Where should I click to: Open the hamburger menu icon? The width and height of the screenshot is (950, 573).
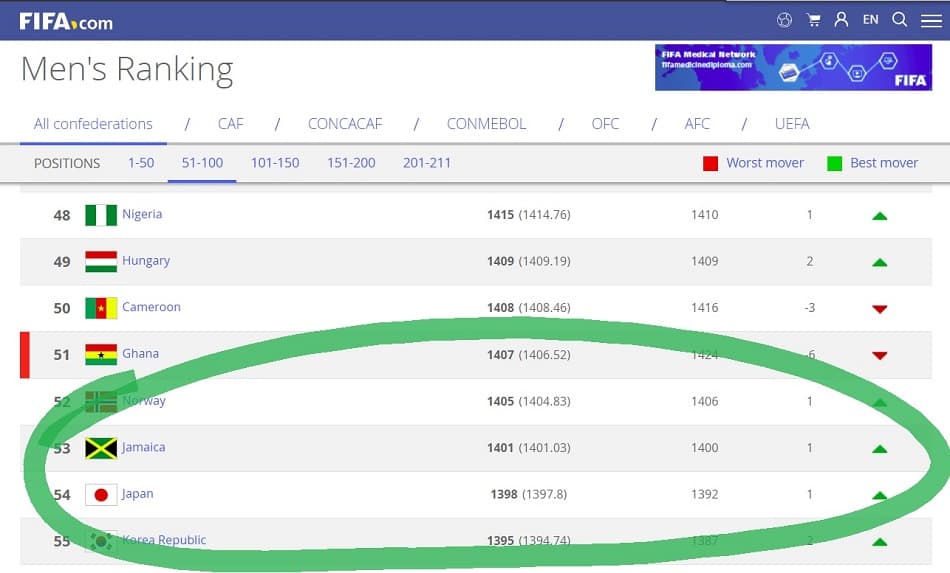pyautogui.click(x=931, y=21)
